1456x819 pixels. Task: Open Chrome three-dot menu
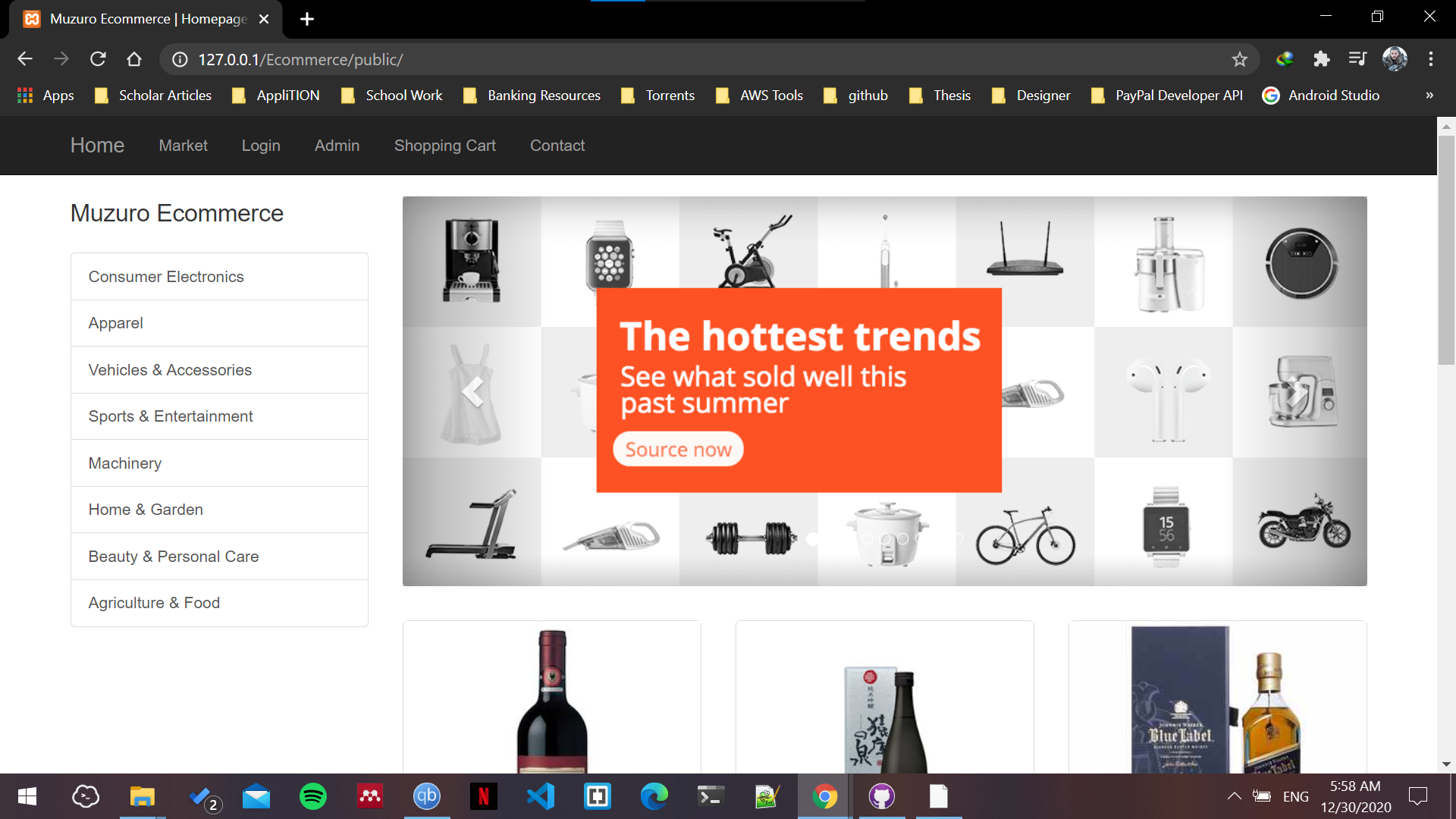pyautogui.click(x=1431, y=59)
